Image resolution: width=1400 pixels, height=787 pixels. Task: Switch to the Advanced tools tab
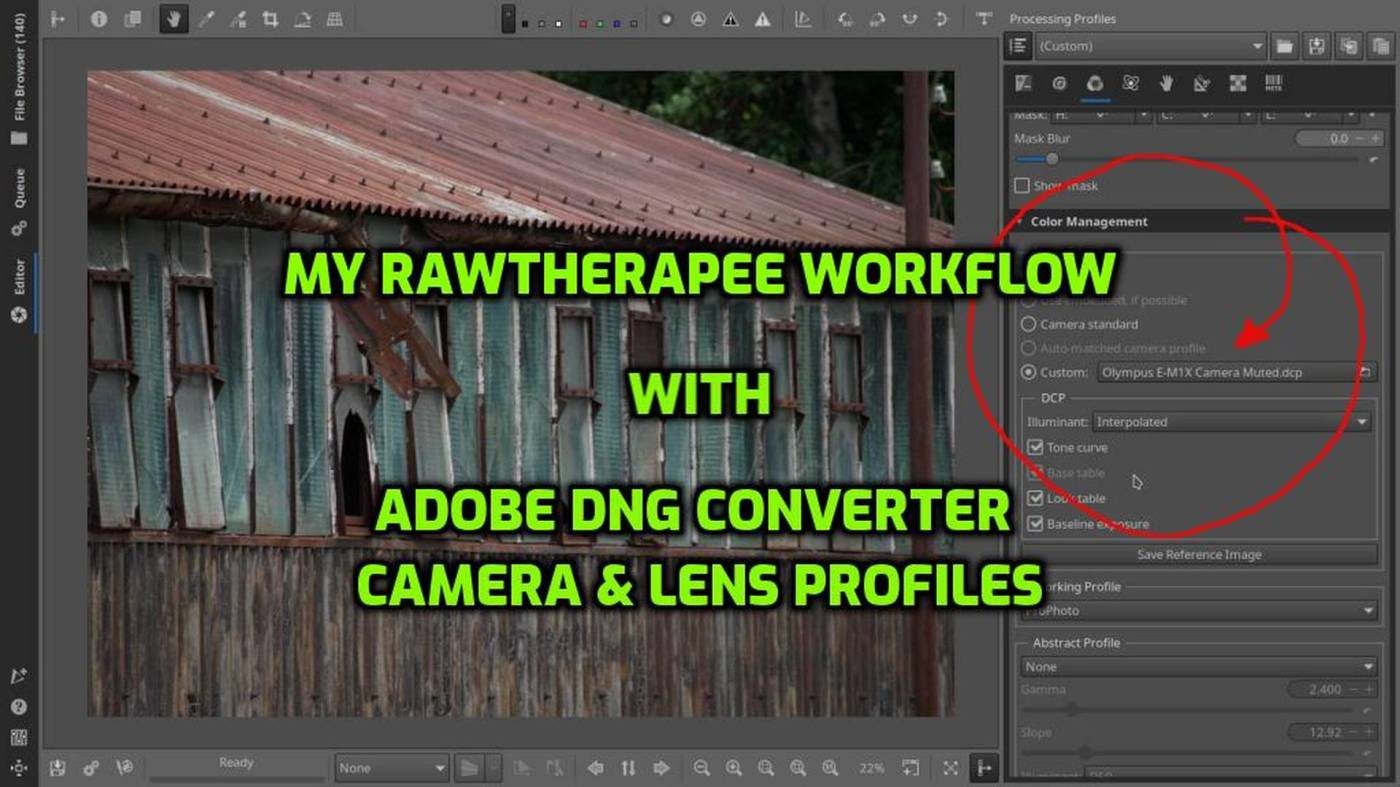(1130, 84)
